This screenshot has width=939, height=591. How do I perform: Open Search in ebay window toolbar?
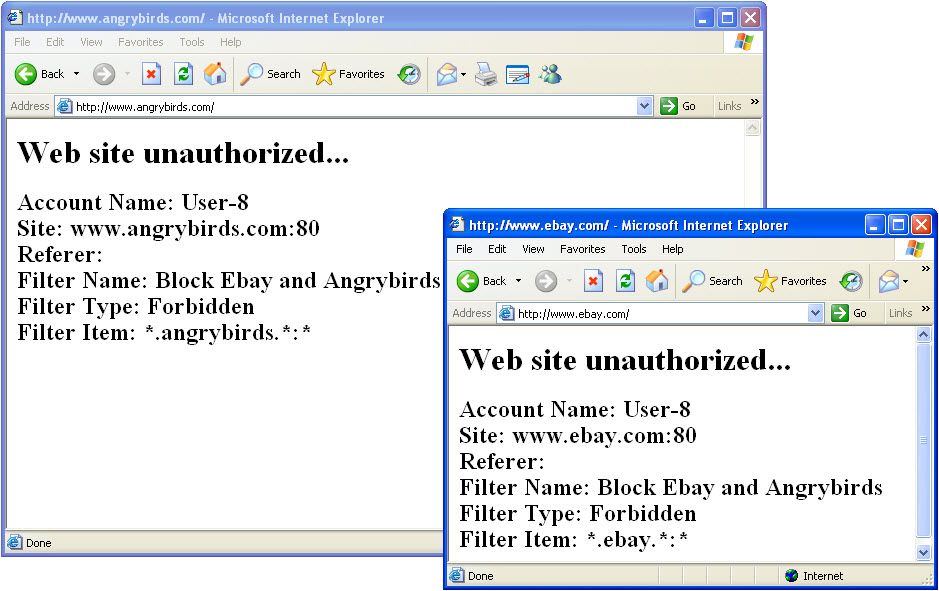(712, 281)
